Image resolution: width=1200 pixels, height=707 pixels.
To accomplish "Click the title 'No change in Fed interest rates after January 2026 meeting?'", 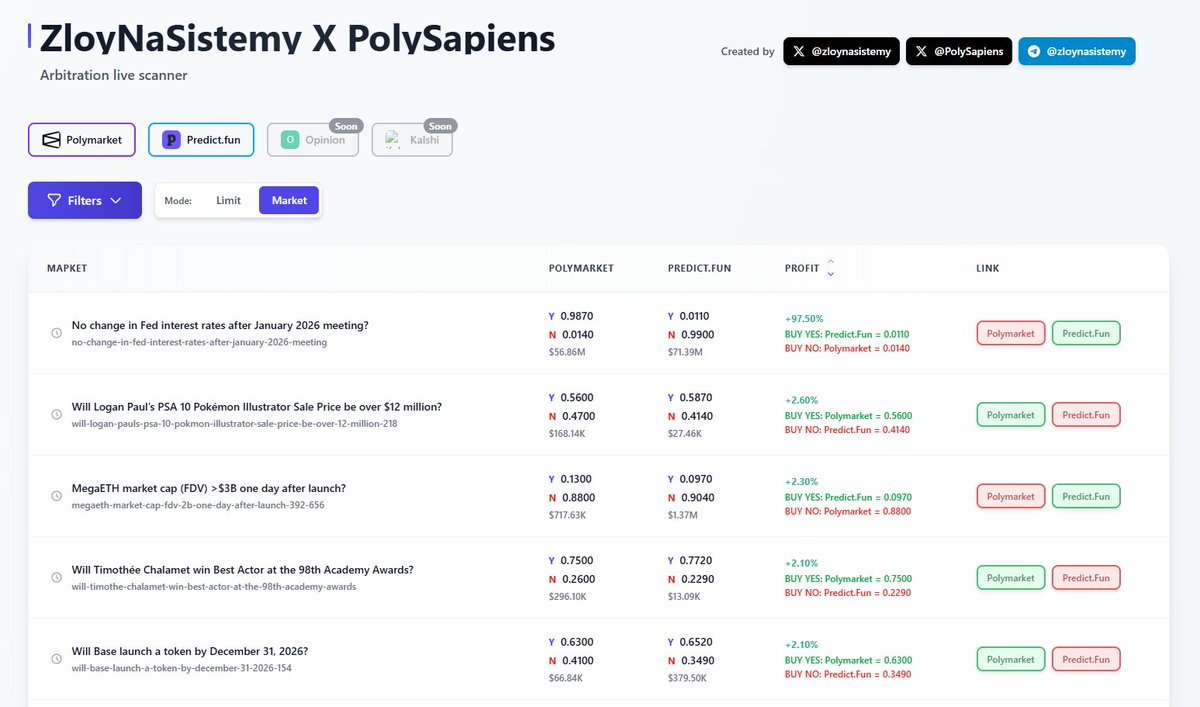I will coord(220,325).
